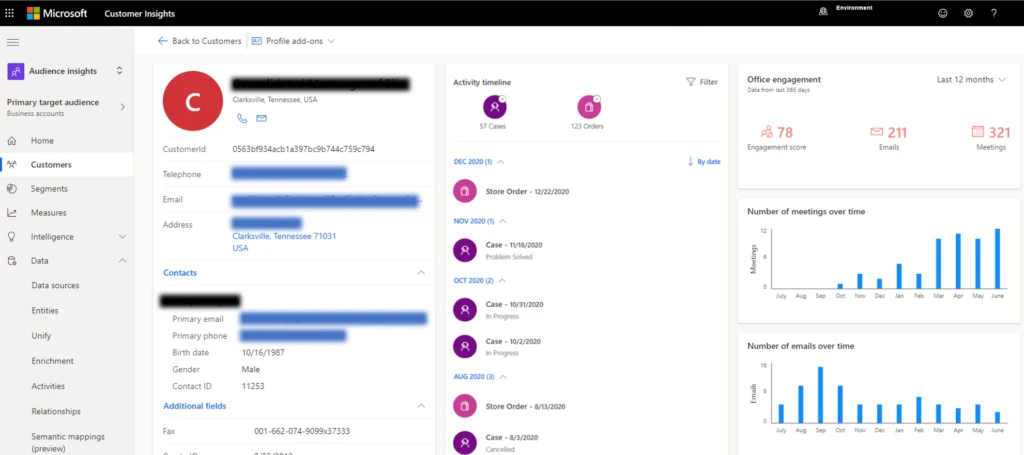Click the Case 8/3/2020 icon
This screenshot has height=455, width=1024.
[x=464, y=443]
